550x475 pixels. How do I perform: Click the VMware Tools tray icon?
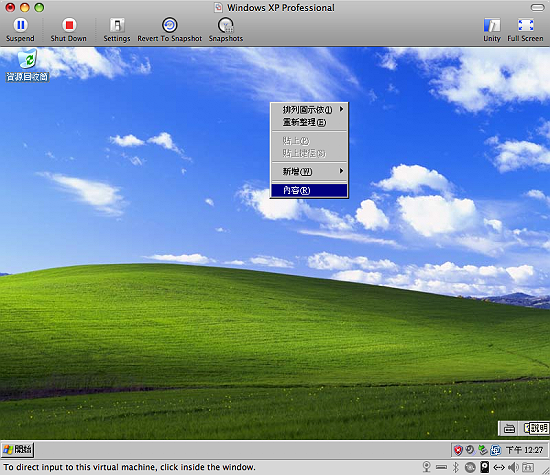(496, 450)
